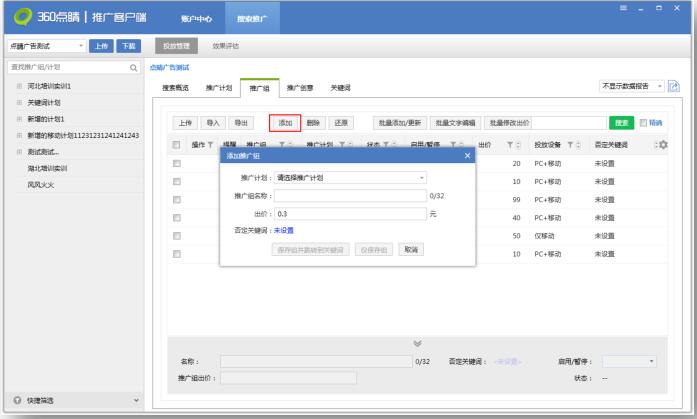Click the 取消 button in dialog

pos(409,249)
